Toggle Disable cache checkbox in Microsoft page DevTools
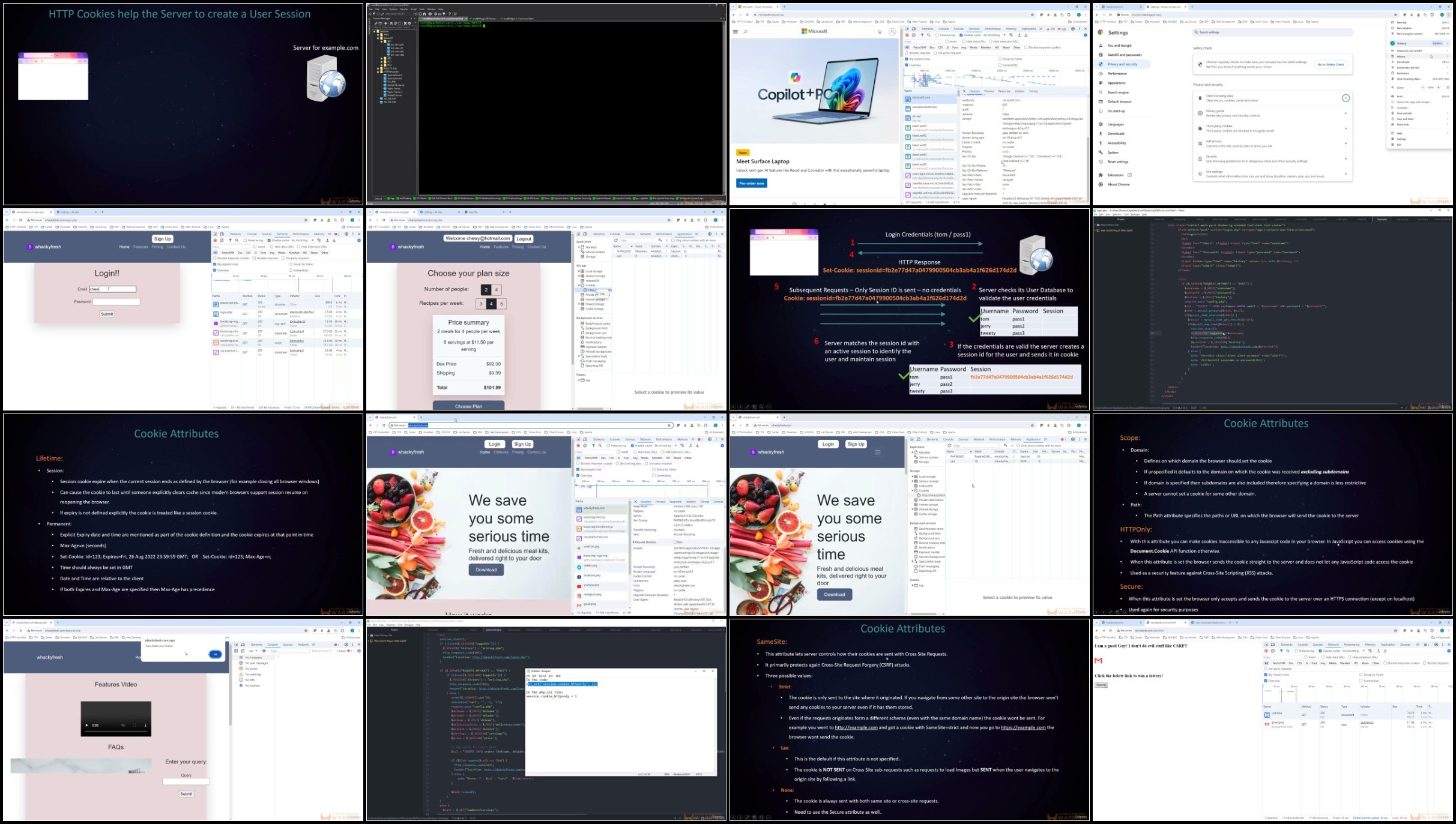The width and height of the screenshot is (1456, 824). [x=961, y=35]
